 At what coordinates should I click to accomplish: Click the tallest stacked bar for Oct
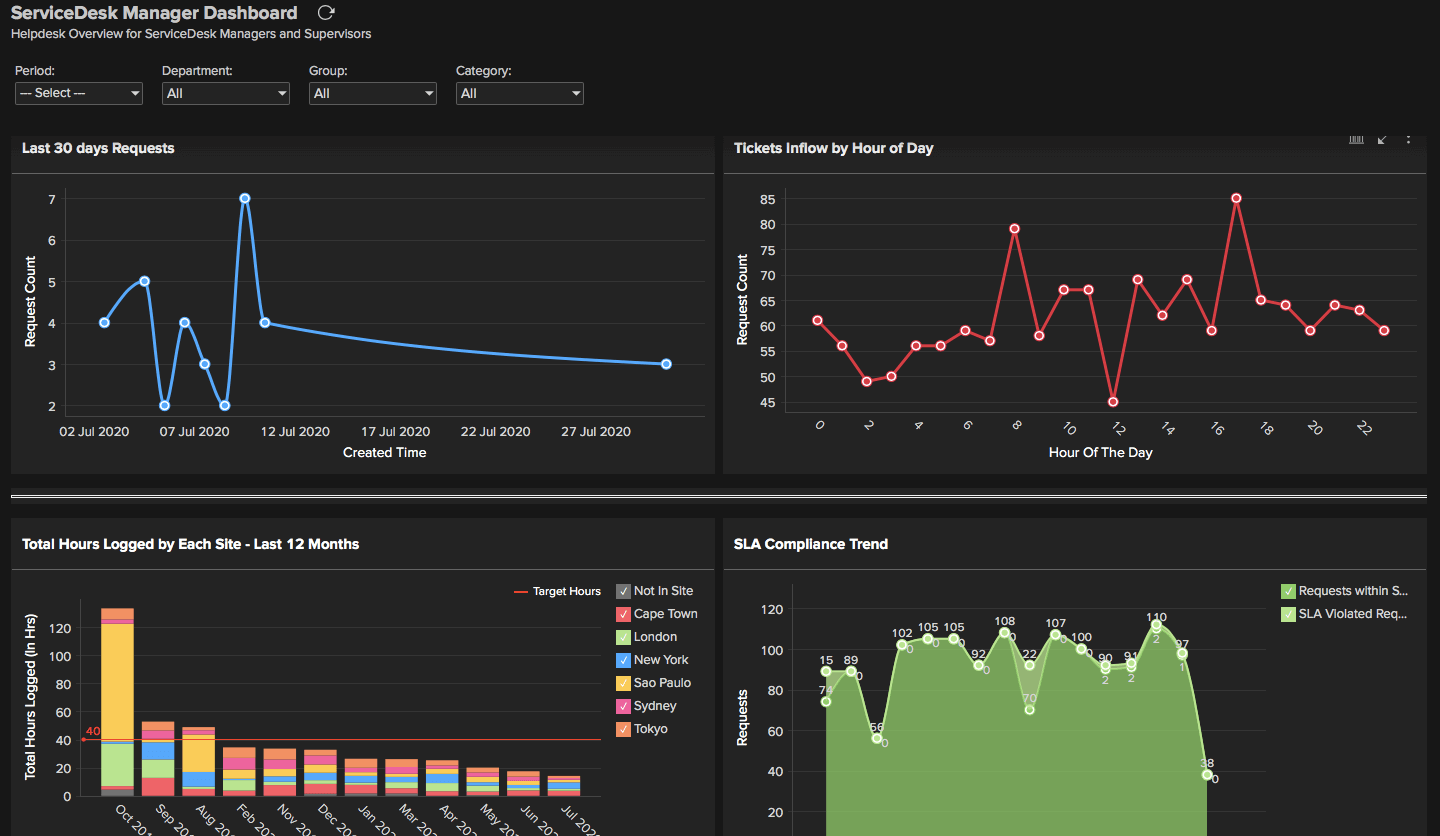[x=117, y=700]
